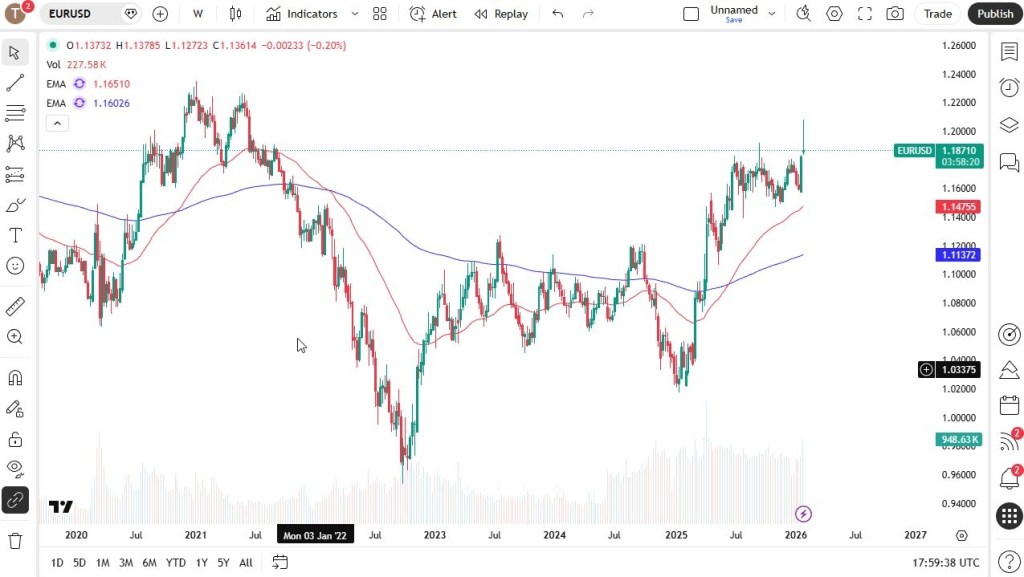Select the Trend Line drawing tool
Image resolution: width=1024 pixels, height=577 pixels.
click(15, 83)
